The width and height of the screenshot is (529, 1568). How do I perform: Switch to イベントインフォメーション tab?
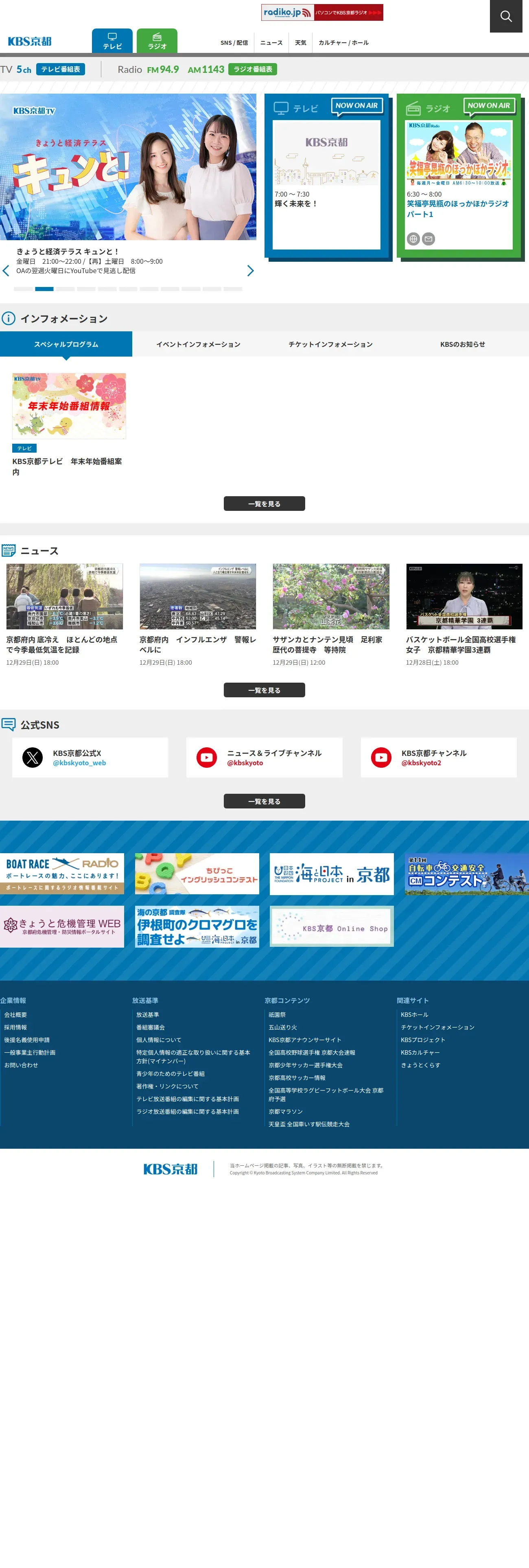point(198,344)
